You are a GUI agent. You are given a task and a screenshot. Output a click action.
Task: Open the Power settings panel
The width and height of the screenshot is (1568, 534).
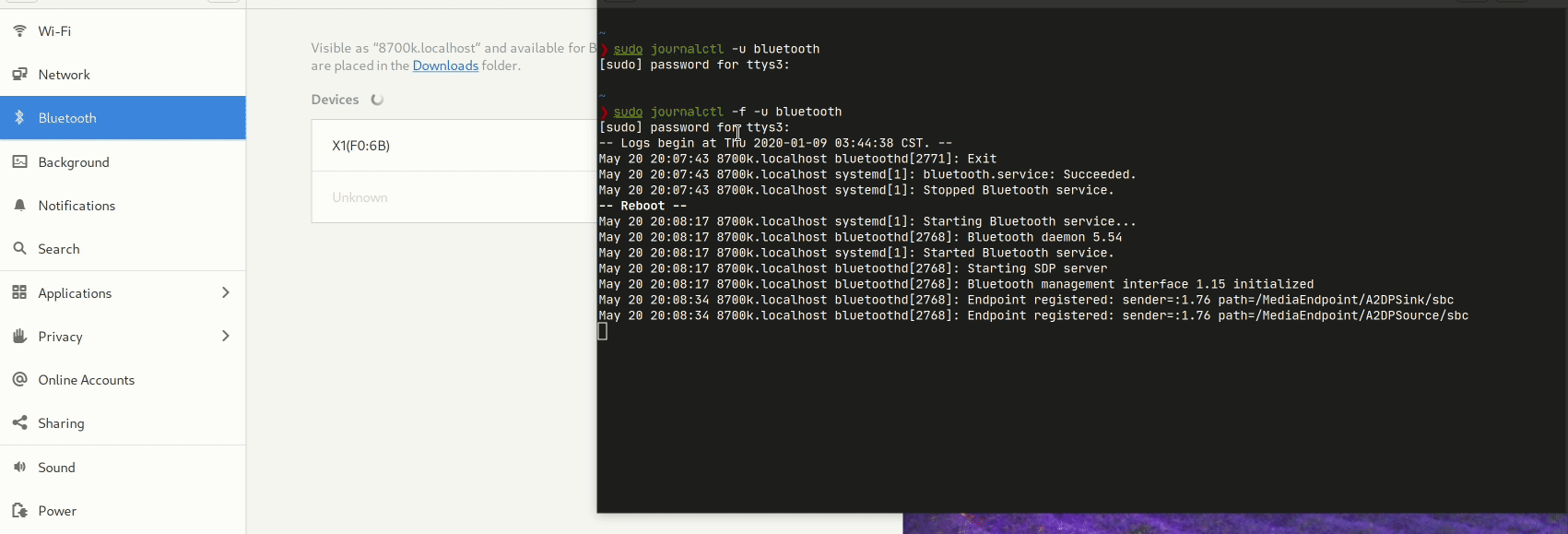point(123,510)
